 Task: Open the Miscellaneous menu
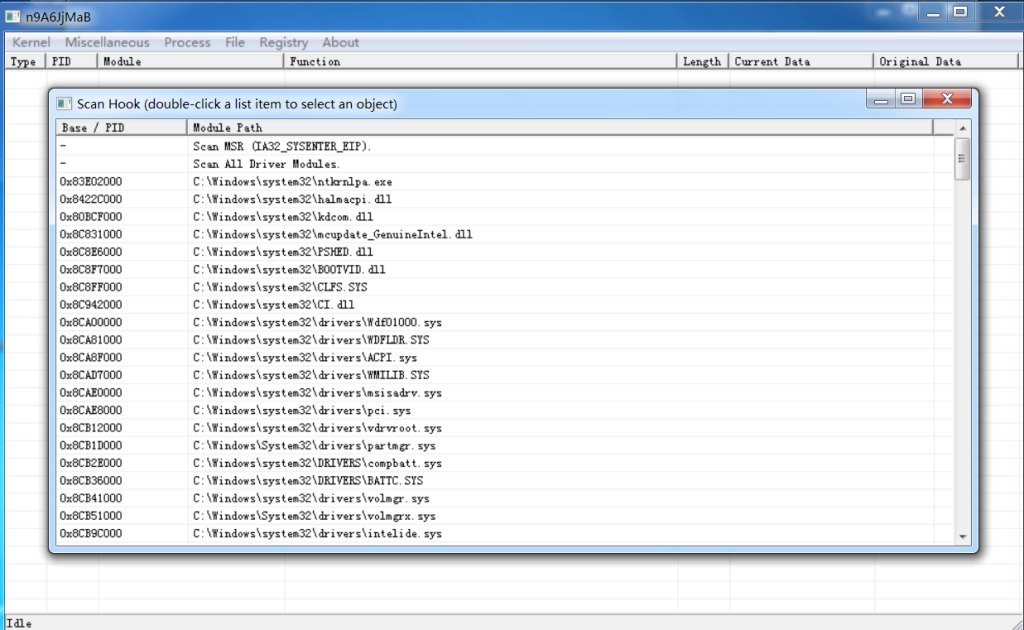click(106, 42)
